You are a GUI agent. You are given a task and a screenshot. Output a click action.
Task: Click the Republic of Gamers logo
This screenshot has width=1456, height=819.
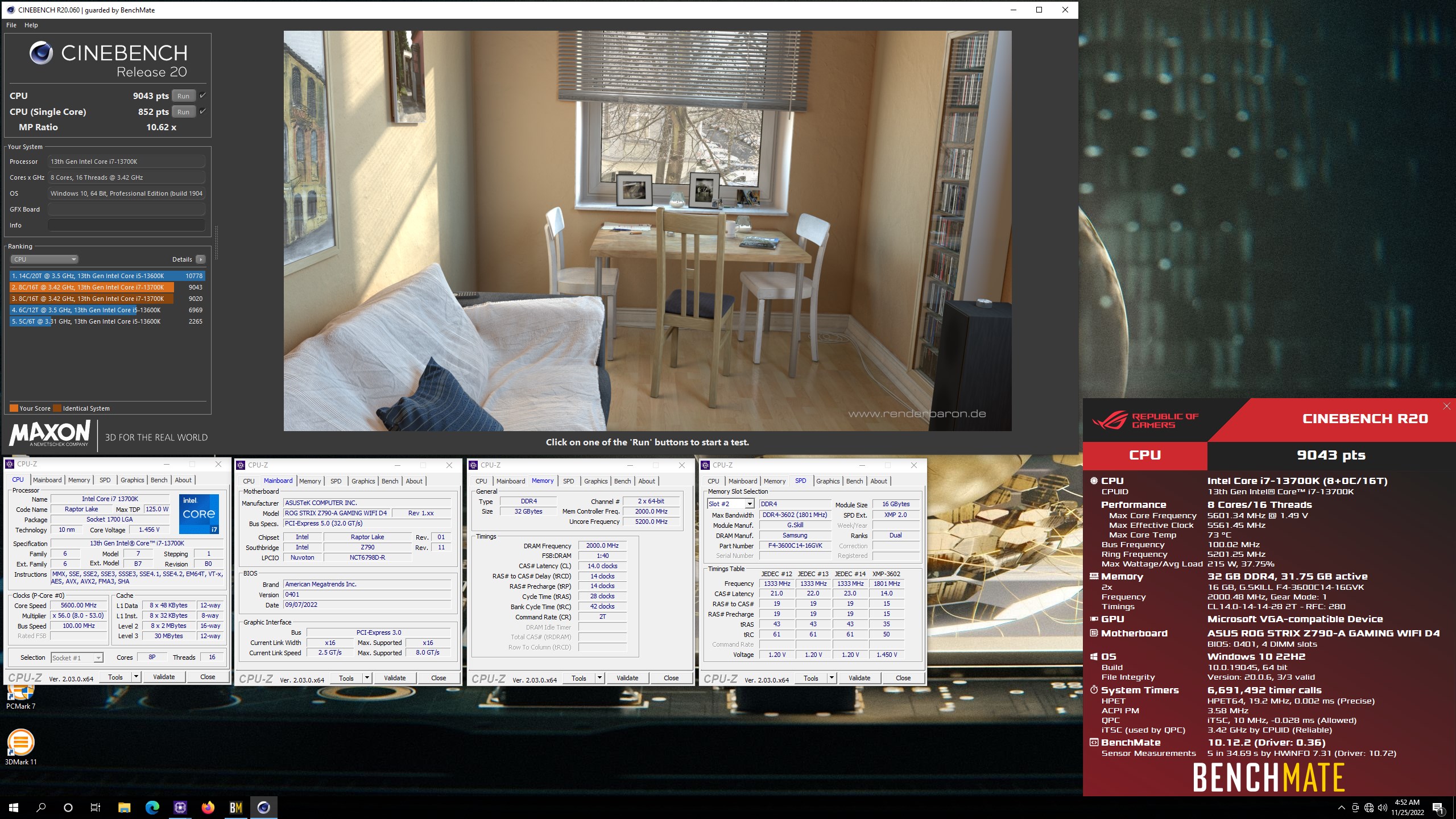click(x=1145, y=420)
